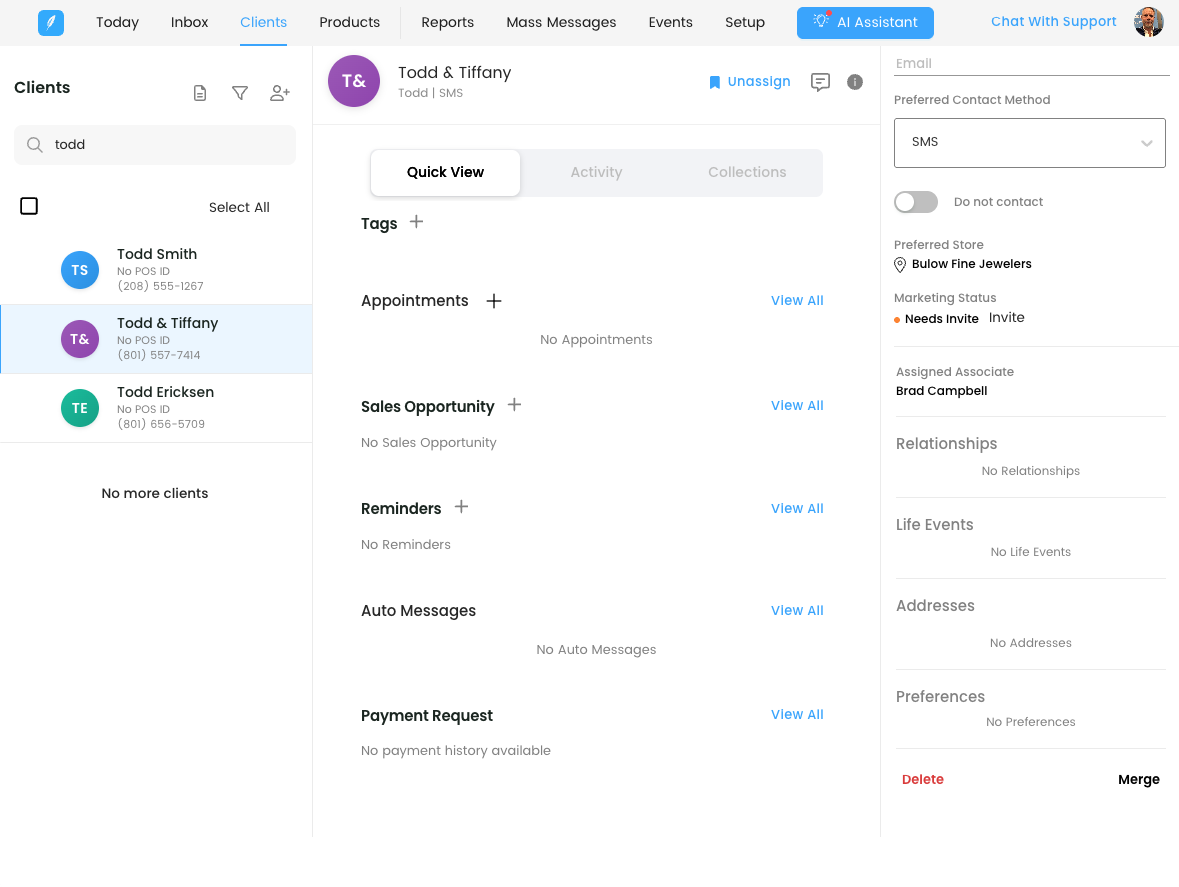Image resolution: width=1179 pixels, height=887 pixels.
Task: Switch to the Quick View tab
Action: pos(445,172)
